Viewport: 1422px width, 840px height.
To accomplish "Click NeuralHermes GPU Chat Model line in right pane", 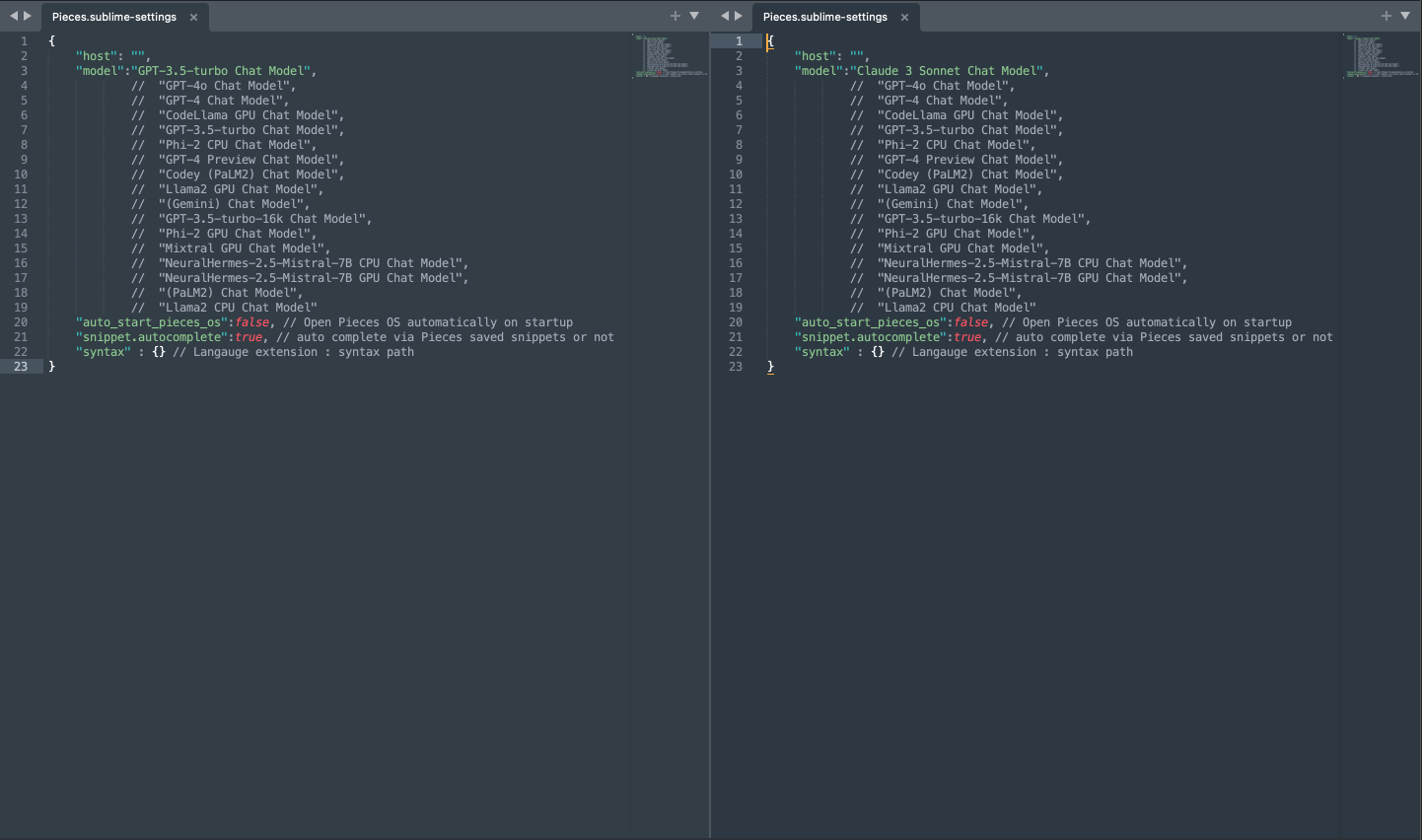I will tap(1019, 278).
